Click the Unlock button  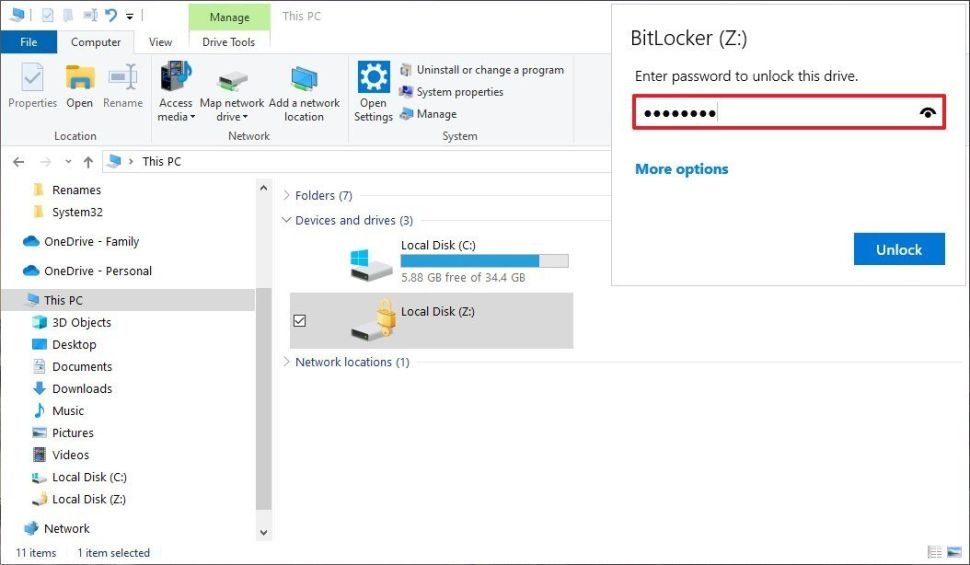pyautogui.click(x=899, y=249)
